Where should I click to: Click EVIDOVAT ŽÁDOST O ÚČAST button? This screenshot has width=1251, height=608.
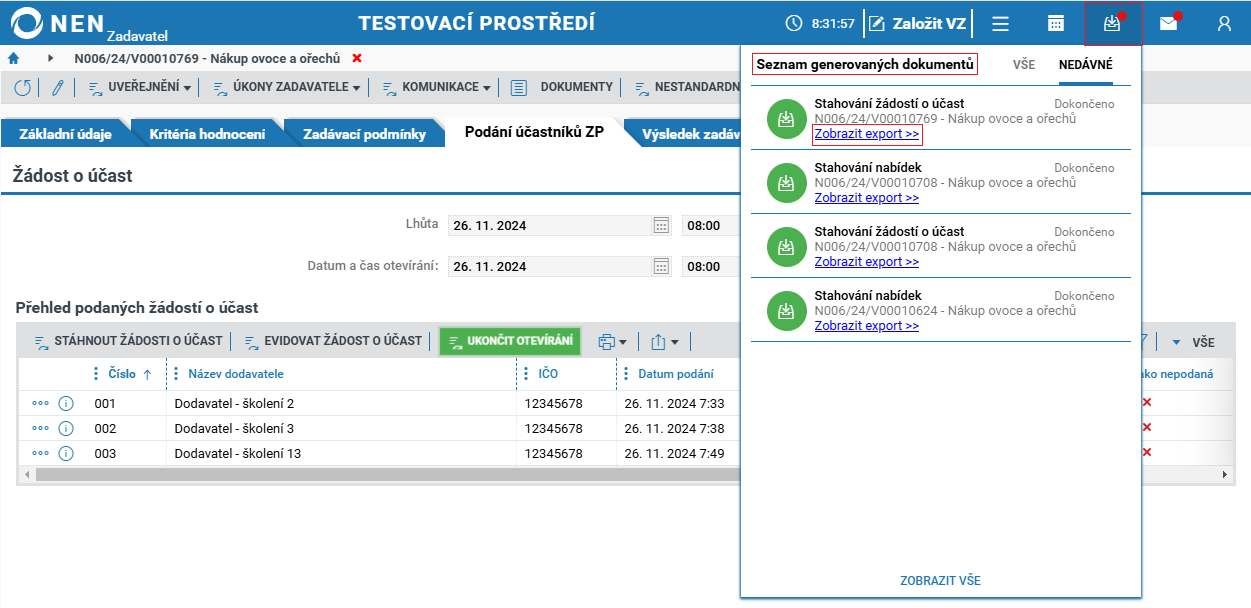pos(333,341)
